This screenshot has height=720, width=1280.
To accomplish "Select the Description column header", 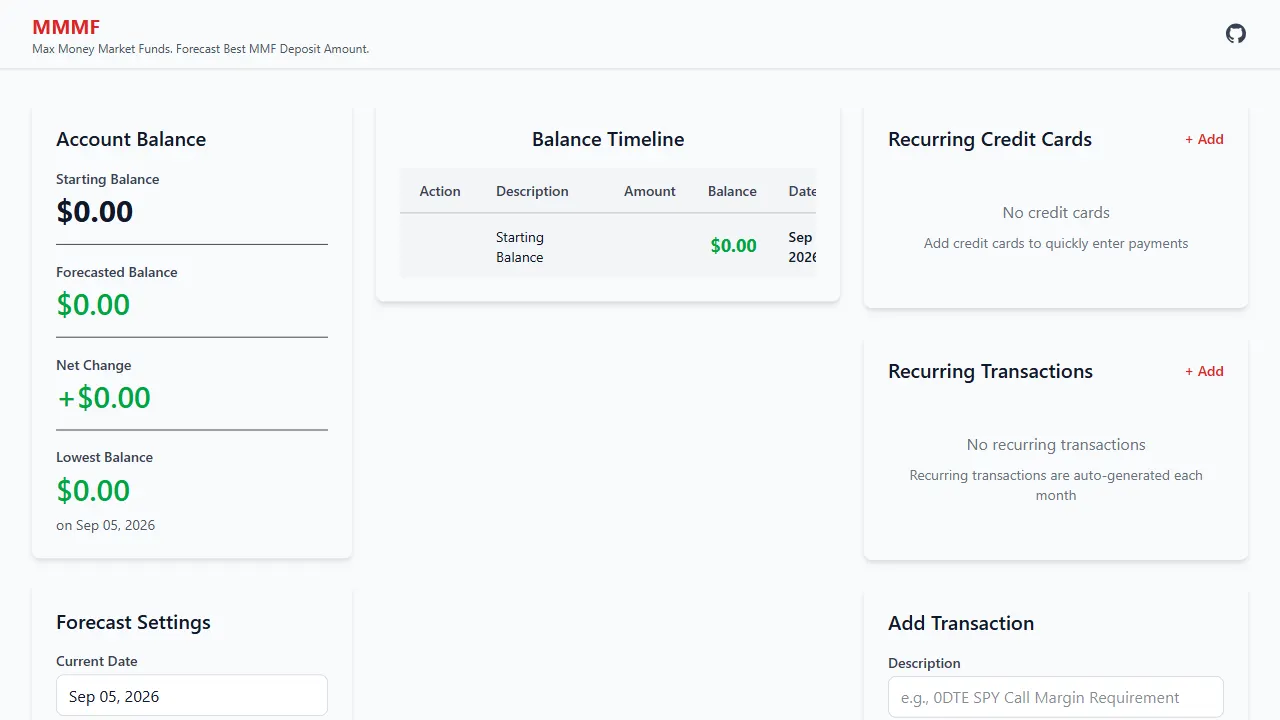I will click(532, 191).
